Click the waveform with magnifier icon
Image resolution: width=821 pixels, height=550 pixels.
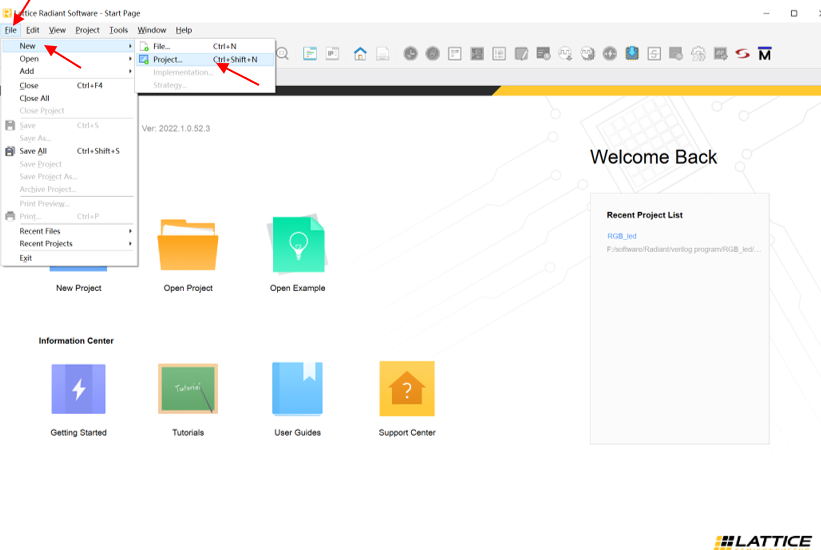[587, 53]
